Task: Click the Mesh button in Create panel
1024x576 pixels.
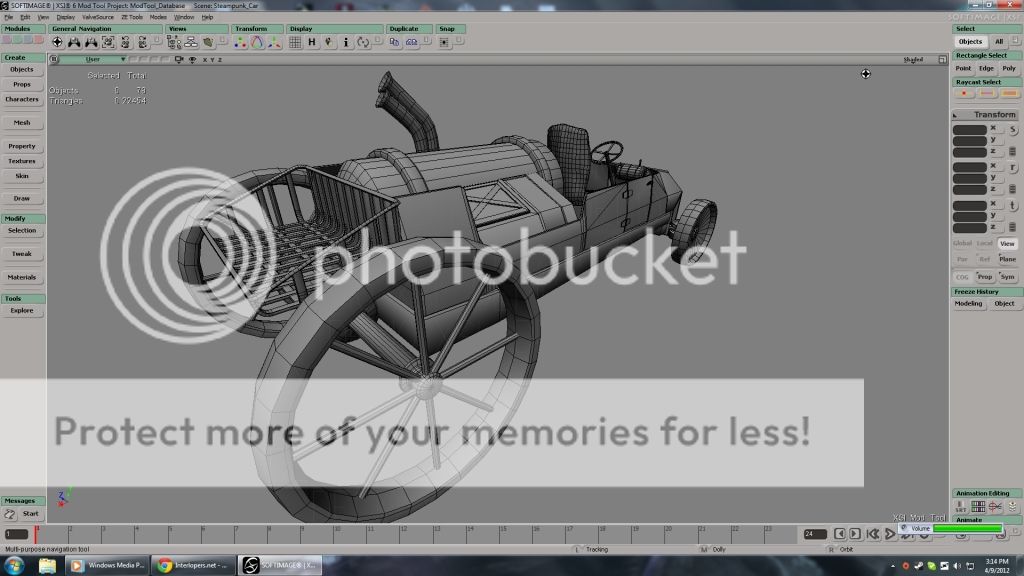Action: [22, 123]
